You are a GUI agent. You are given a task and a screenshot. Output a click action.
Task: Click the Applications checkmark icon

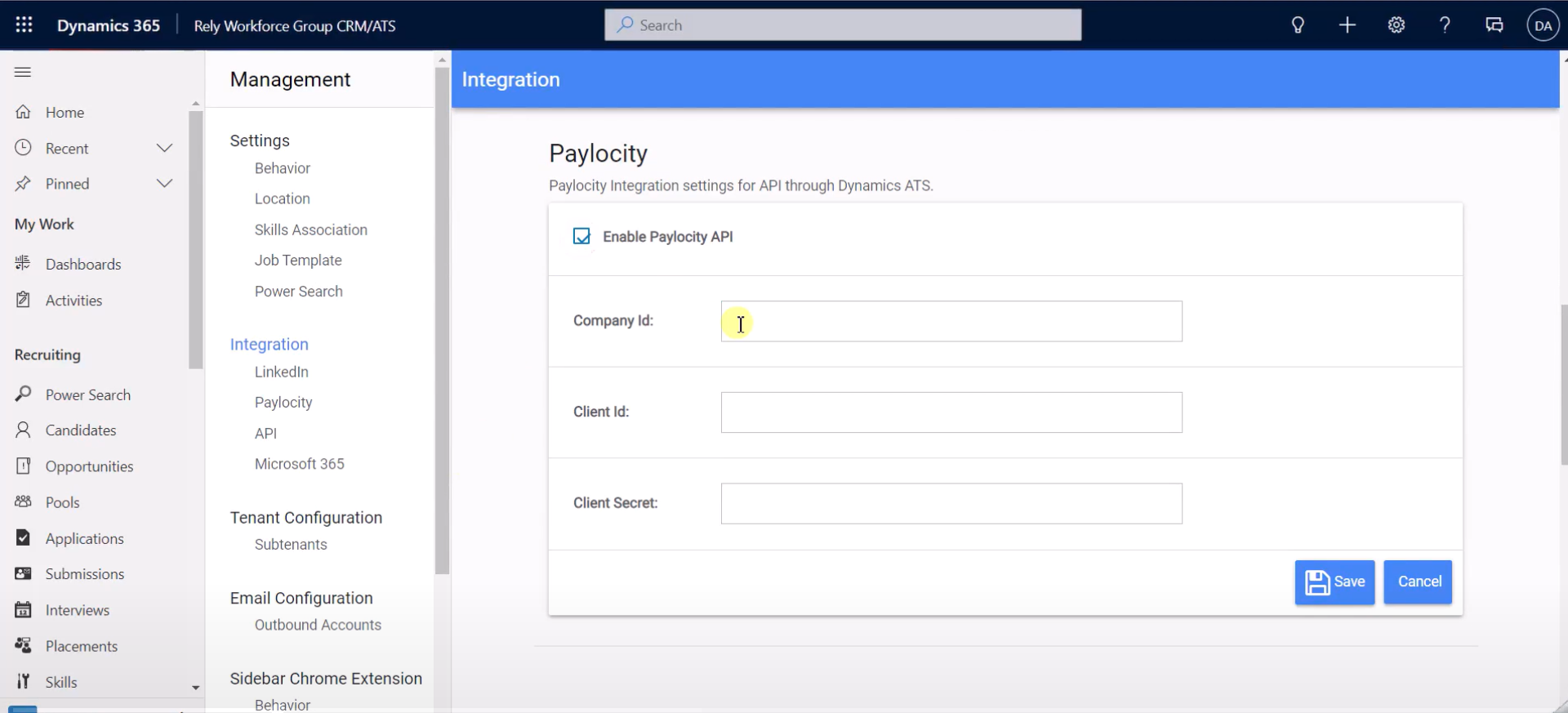tap(23, 537)
